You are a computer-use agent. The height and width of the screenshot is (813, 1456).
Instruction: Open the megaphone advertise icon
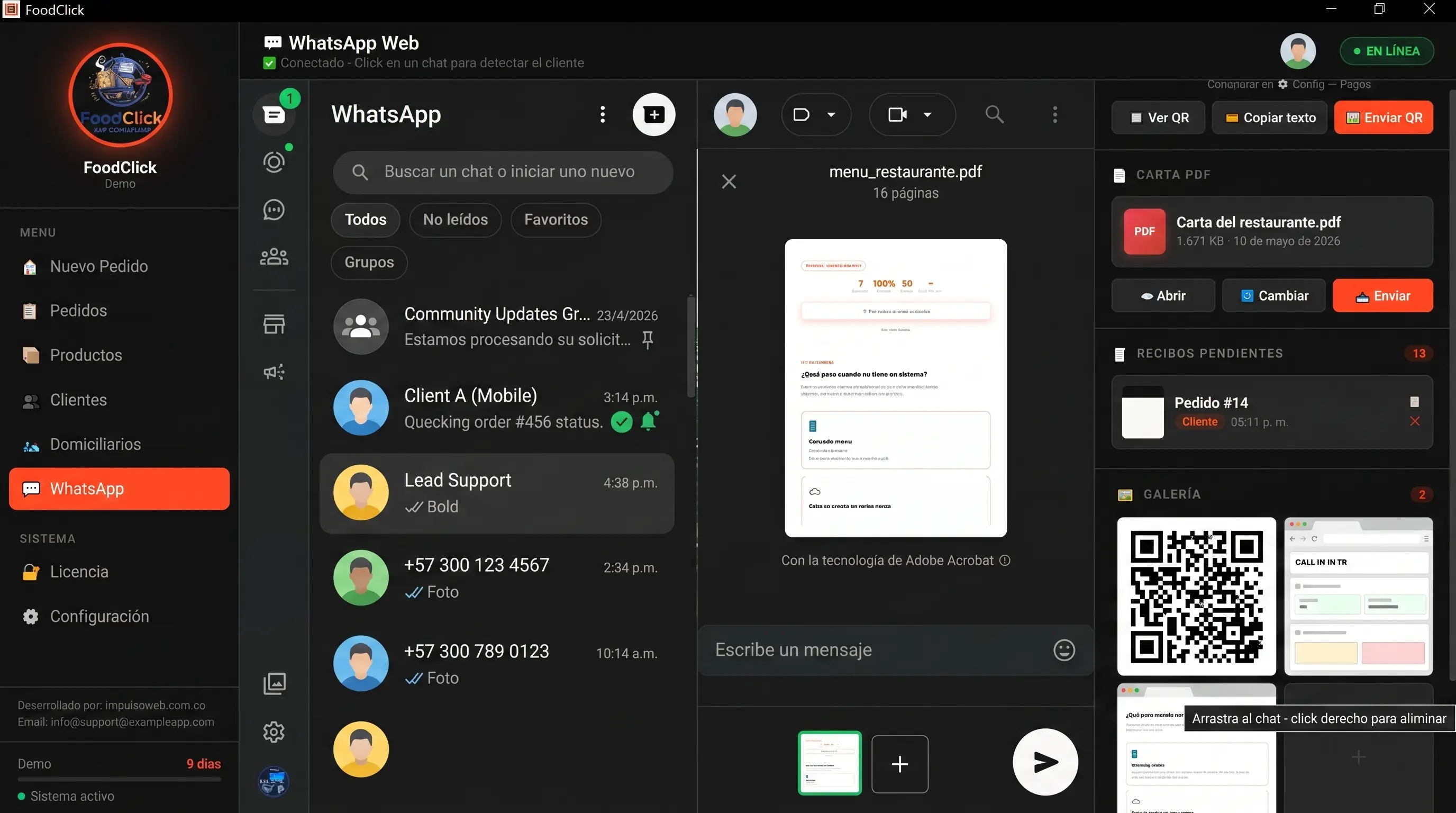[274, 372]
